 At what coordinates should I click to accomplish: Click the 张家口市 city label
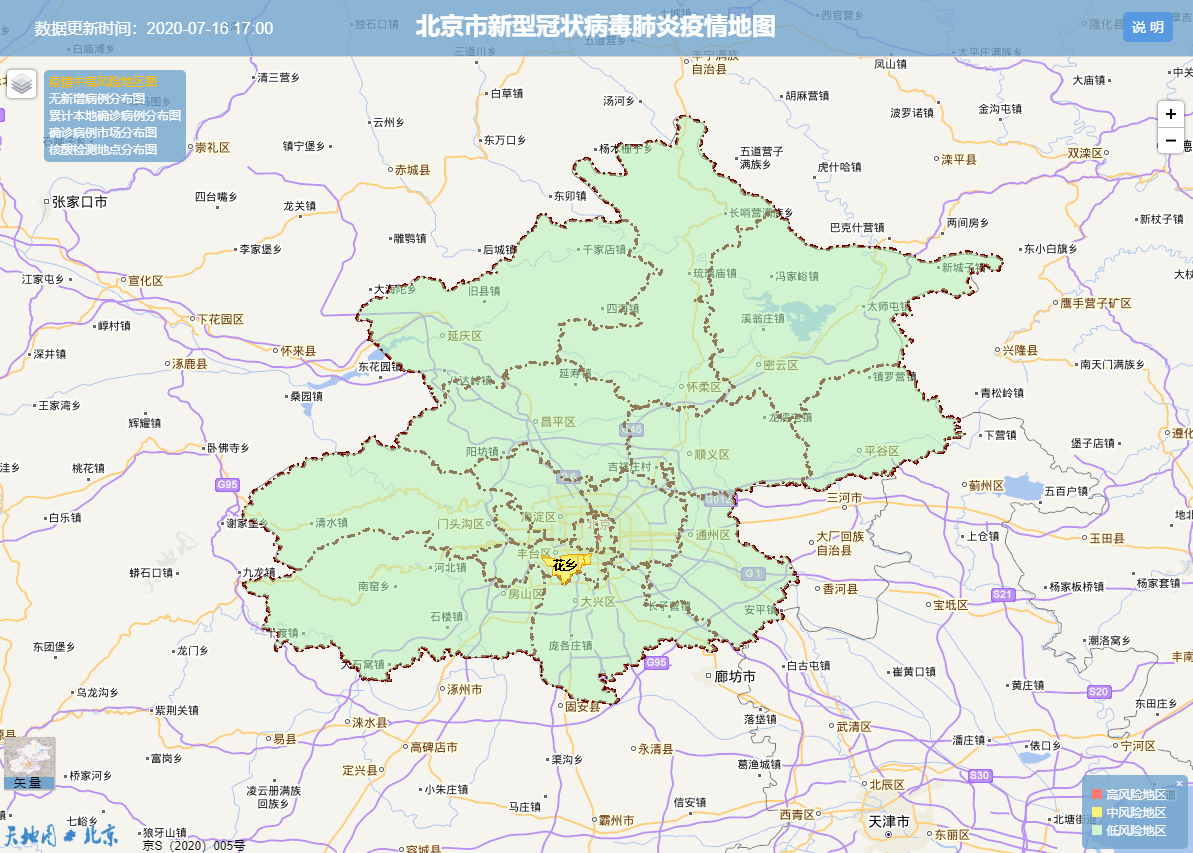tap(80, 202)
